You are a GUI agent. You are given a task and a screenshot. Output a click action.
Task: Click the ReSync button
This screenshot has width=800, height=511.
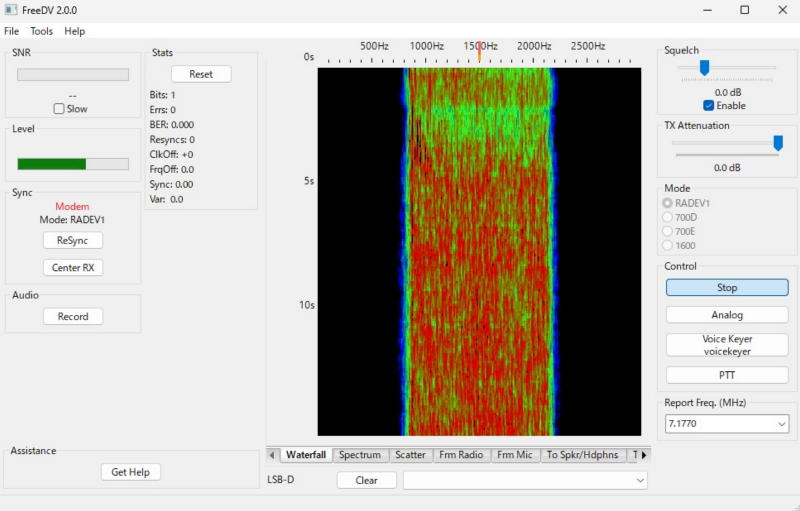tap(73, 241)
